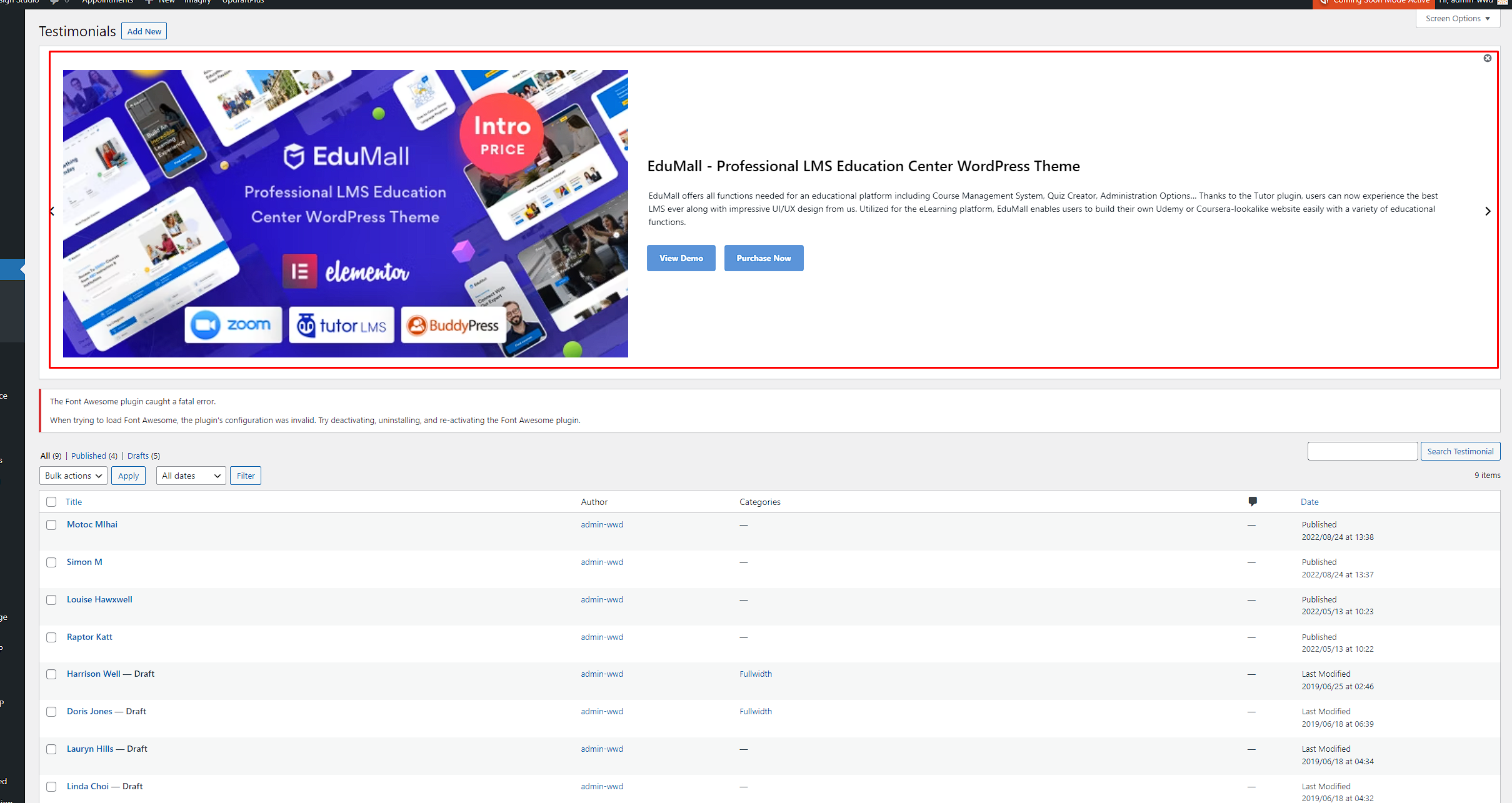Go to previous banner slide arrow
1512x803 pixels.
click(x=53, y=211)
